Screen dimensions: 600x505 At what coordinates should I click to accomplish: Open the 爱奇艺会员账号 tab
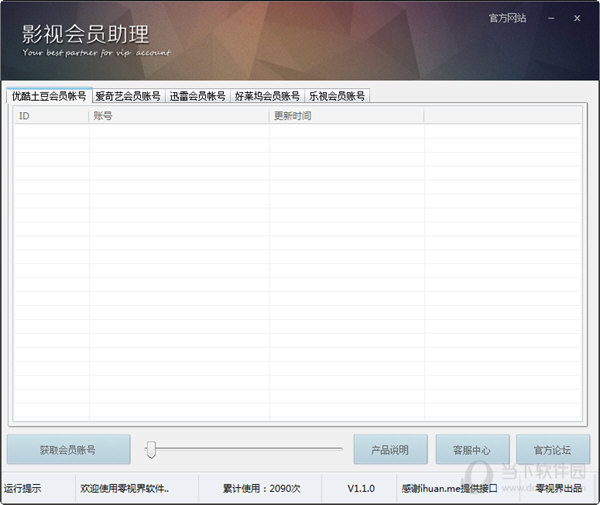[x=128, y=96]
